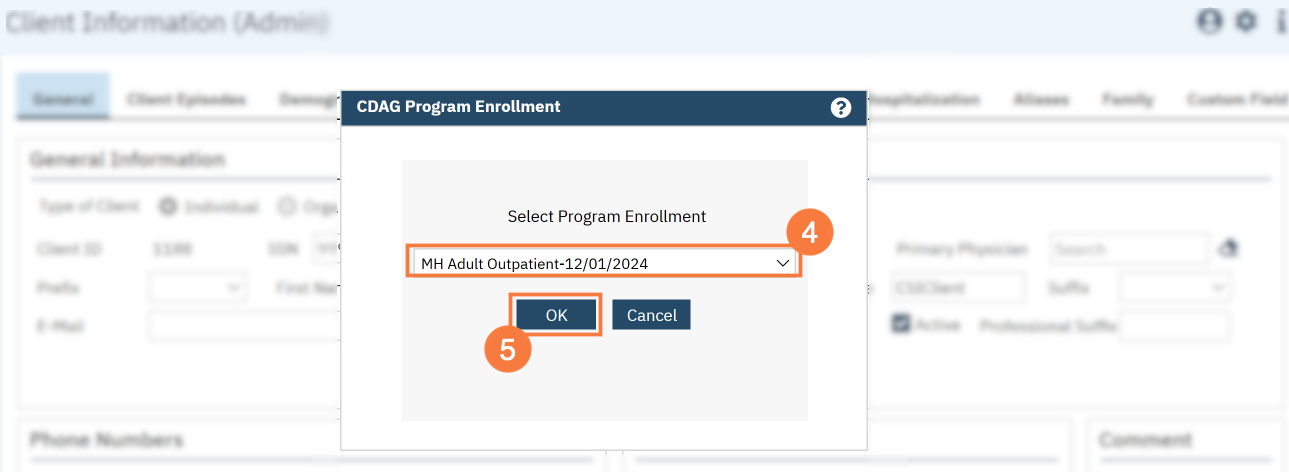Toggle the Active checkbox
1289x472 pixels.
[x=901, y=324]
